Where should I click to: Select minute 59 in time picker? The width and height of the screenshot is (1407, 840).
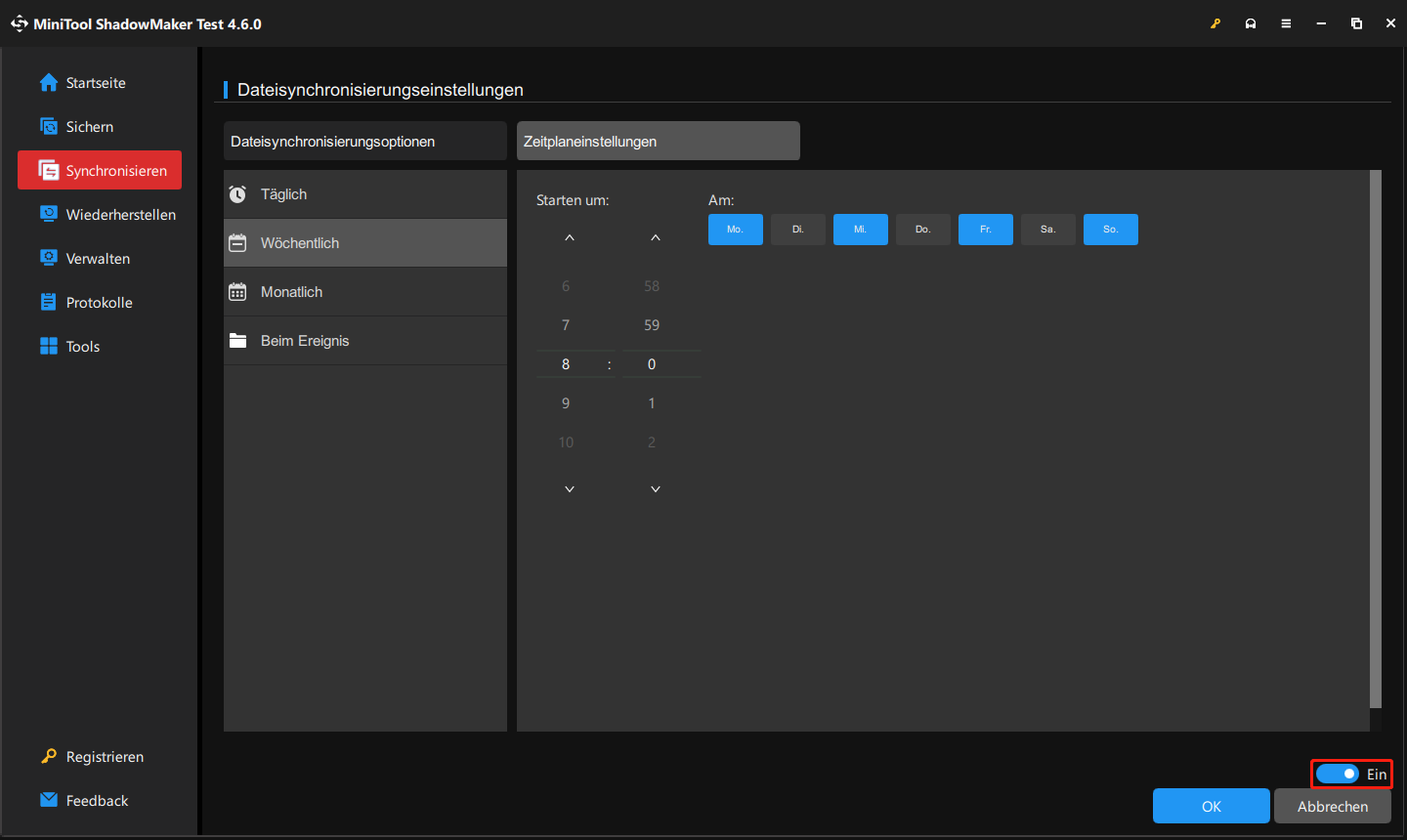[x=652, y=325]
